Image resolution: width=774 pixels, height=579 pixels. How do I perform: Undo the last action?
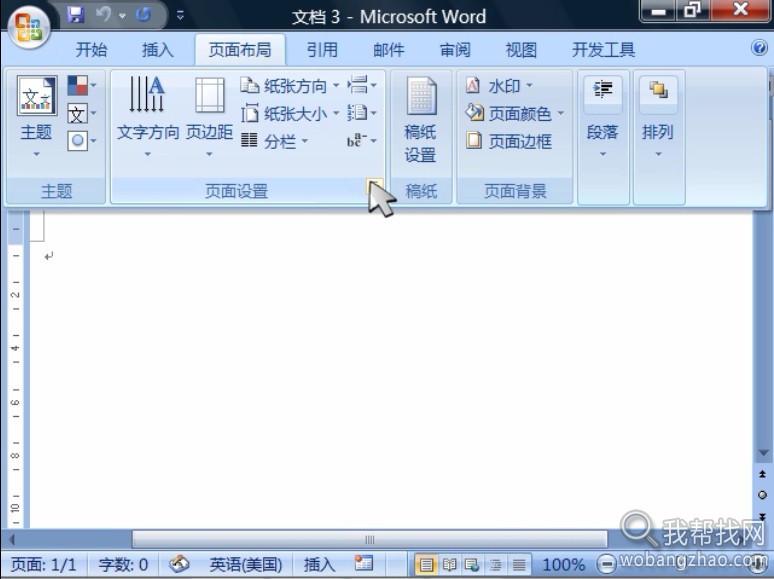tap(104, 15)
